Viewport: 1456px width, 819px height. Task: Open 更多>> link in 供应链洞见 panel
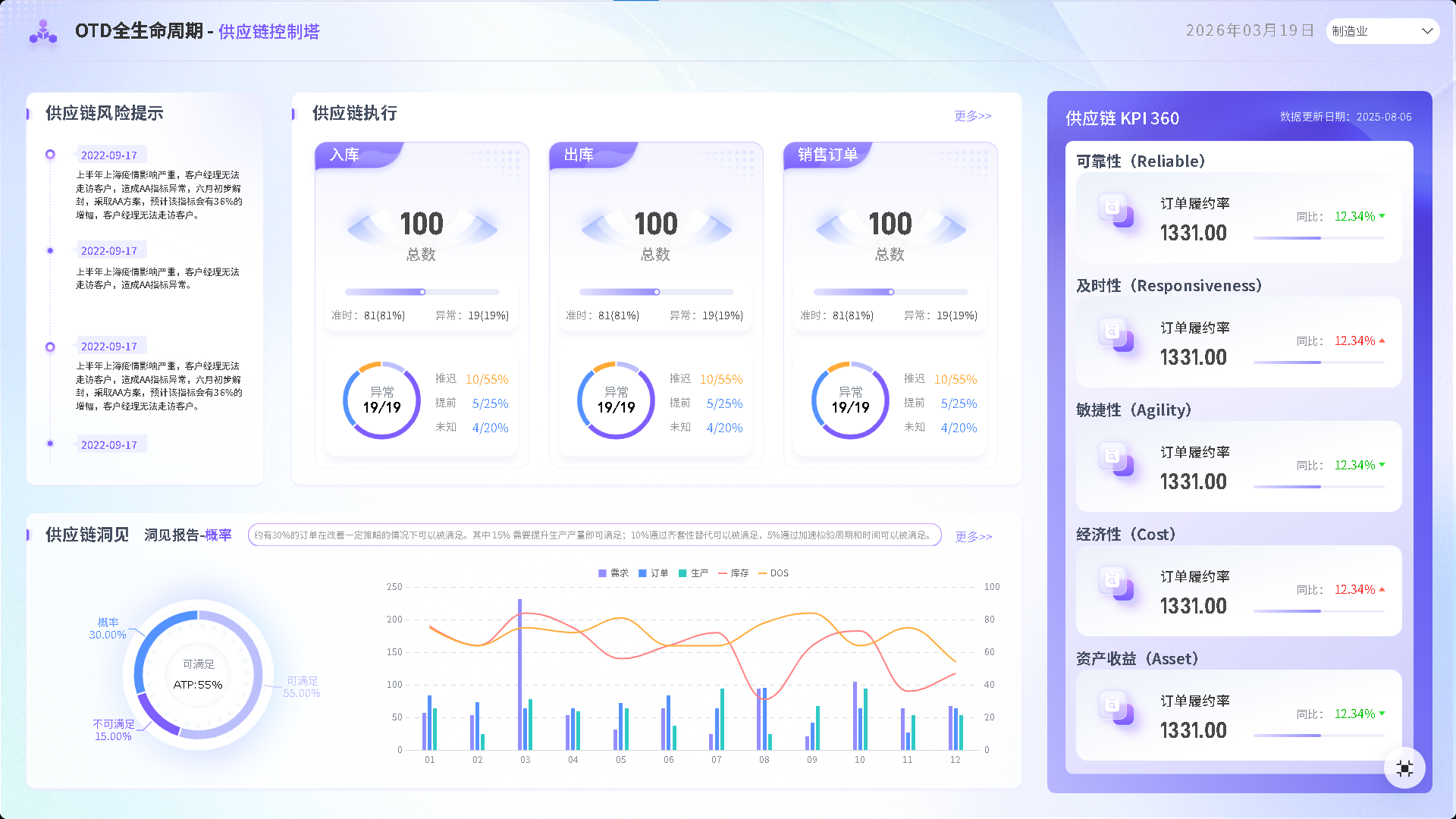coord(973,537)
